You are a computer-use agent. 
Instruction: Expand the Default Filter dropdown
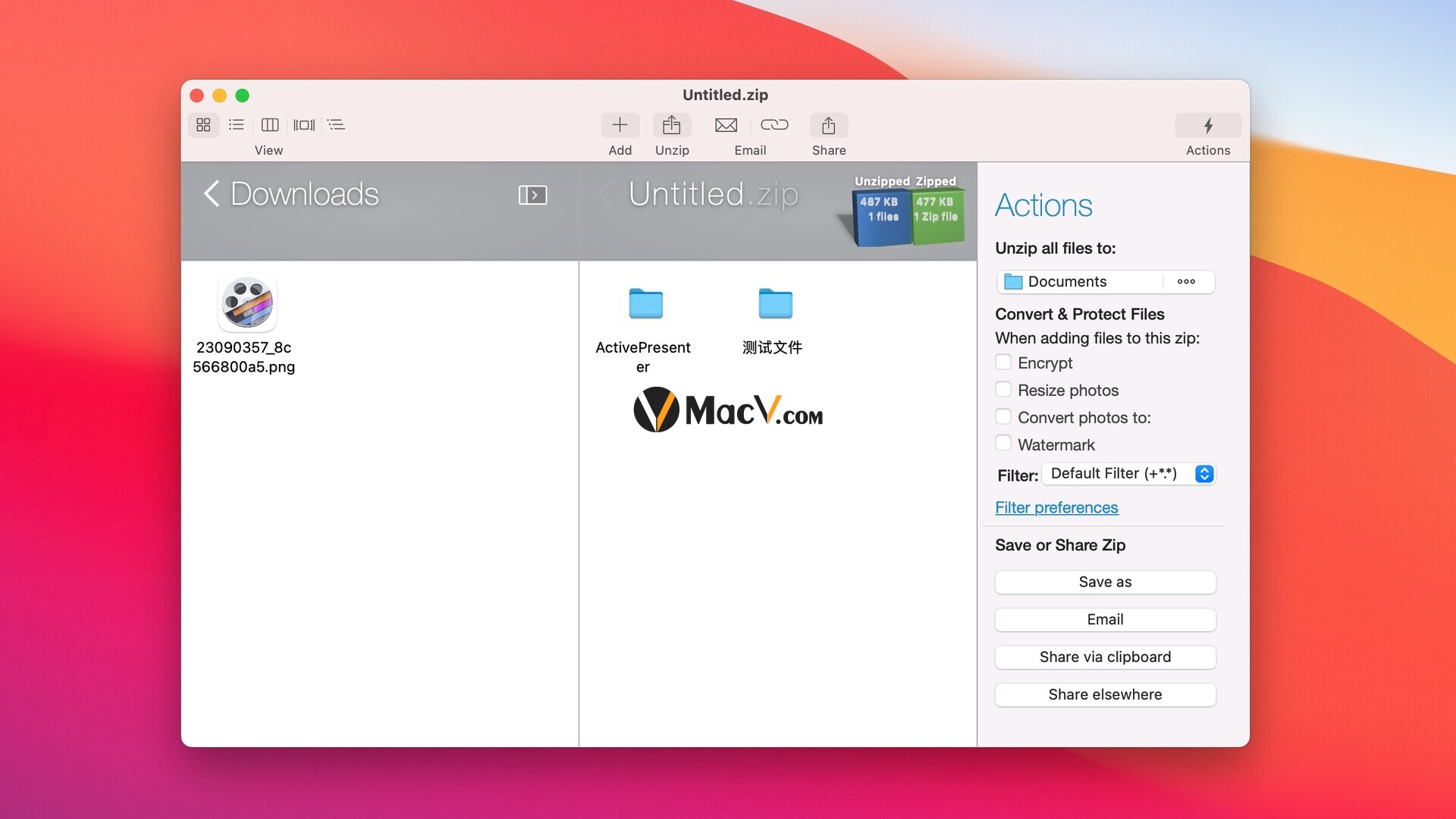(x=1205, y=473)
